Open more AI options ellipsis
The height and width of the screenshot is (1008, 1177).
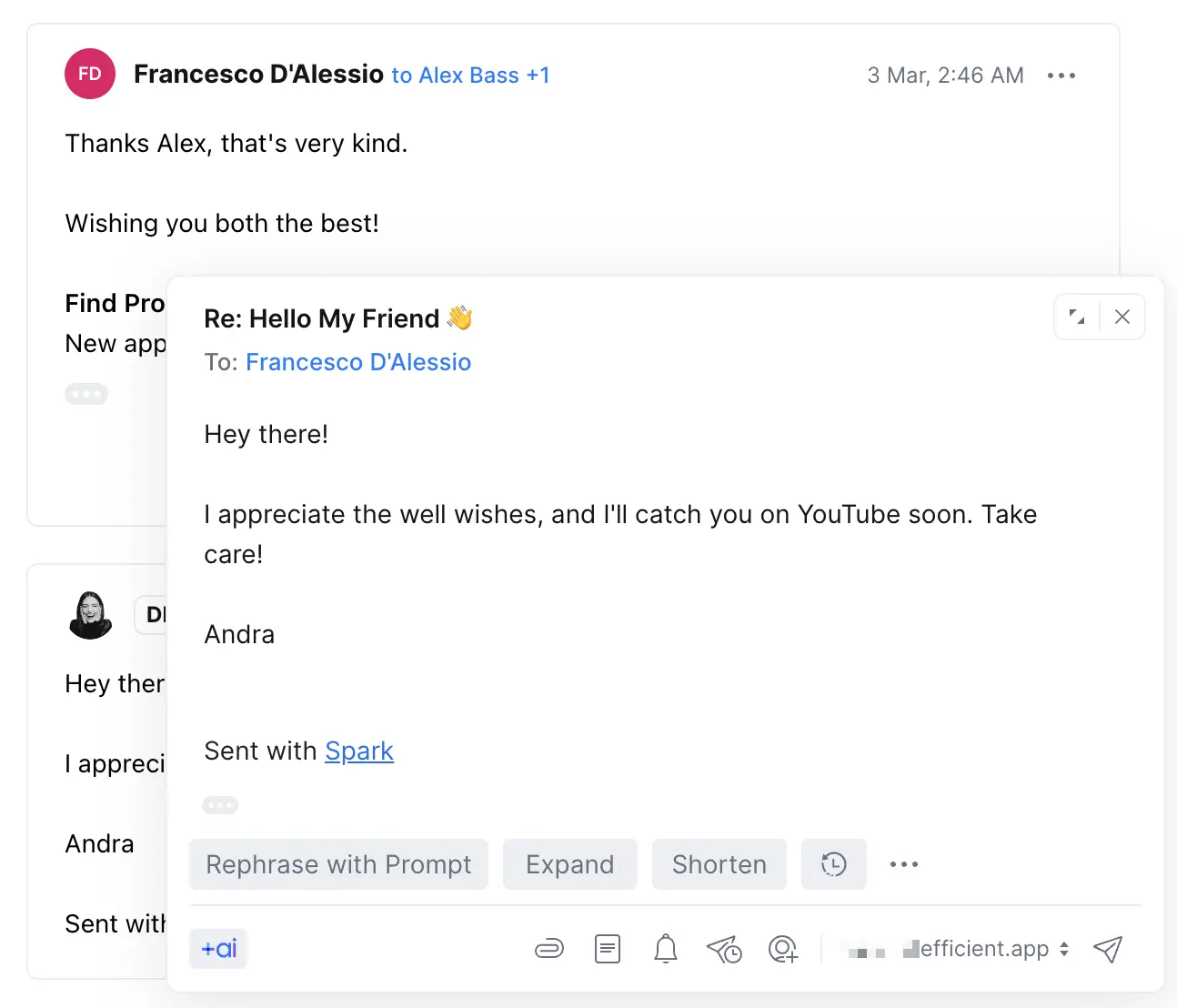point(904,864)
